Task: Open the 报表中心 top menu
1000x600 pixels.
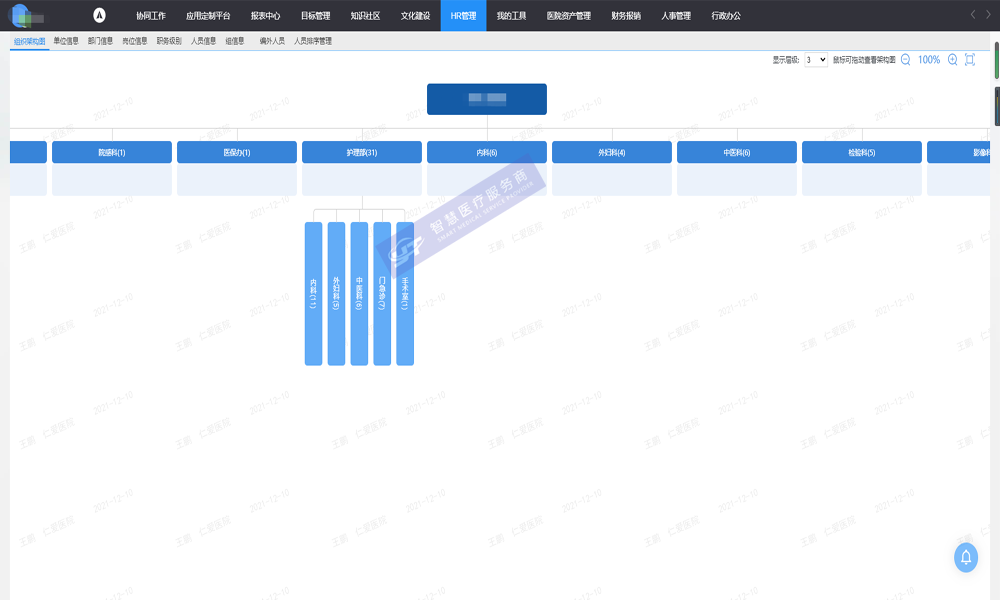Action: [265, 16]
